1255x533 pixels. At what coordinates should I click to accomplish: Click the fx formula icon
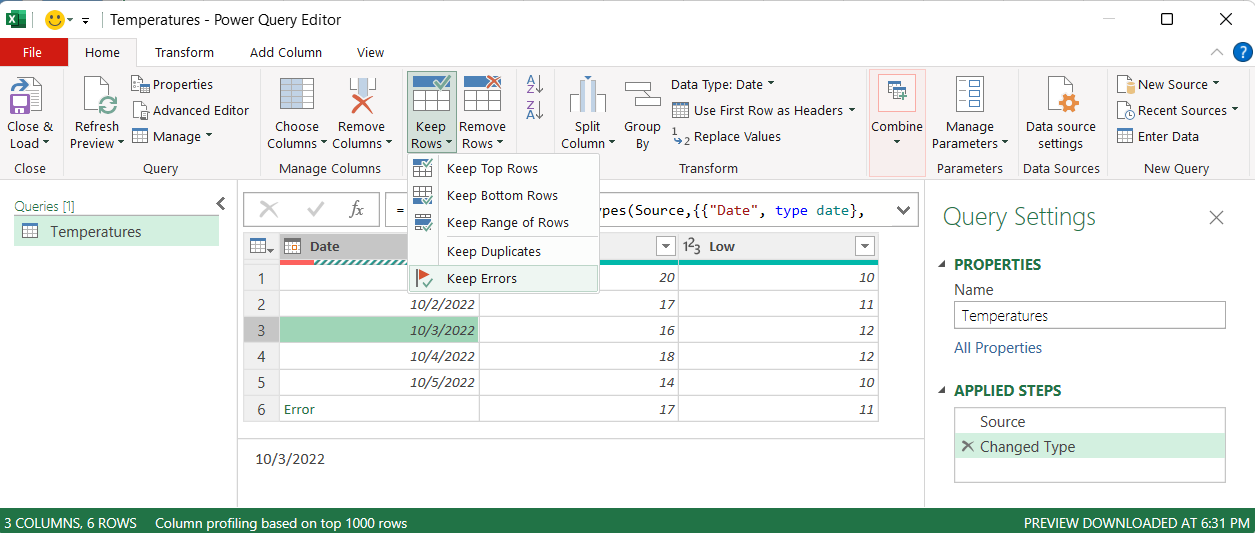357,209
